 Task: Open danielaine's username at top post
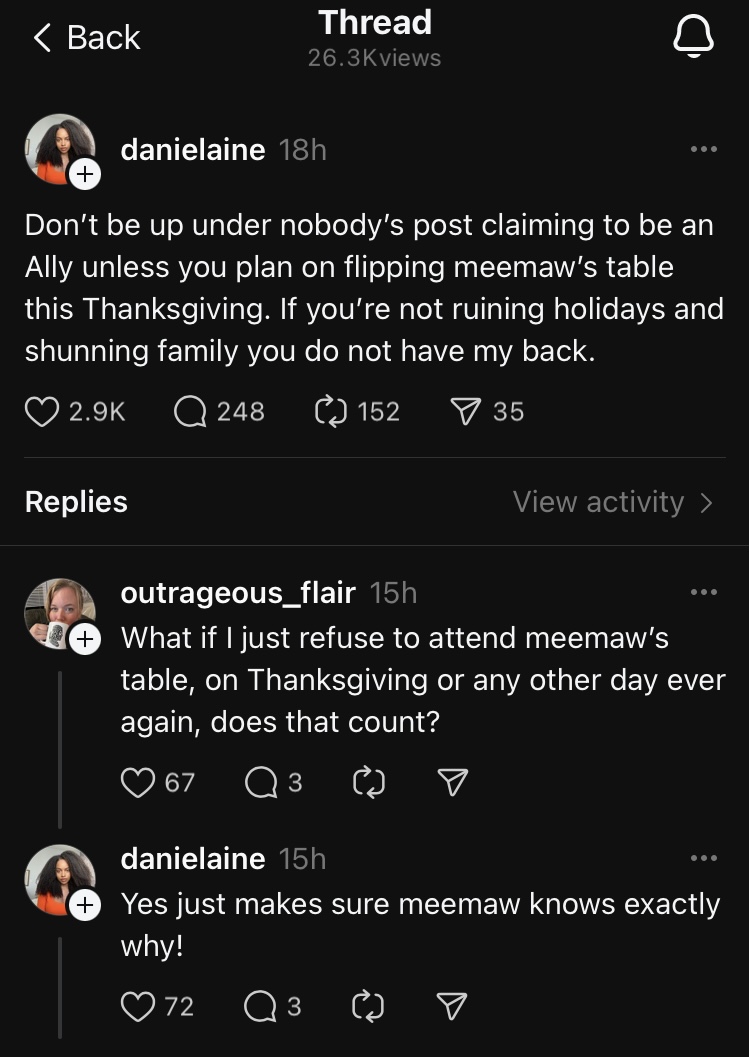pyautogui.click(x=192, y=150)
